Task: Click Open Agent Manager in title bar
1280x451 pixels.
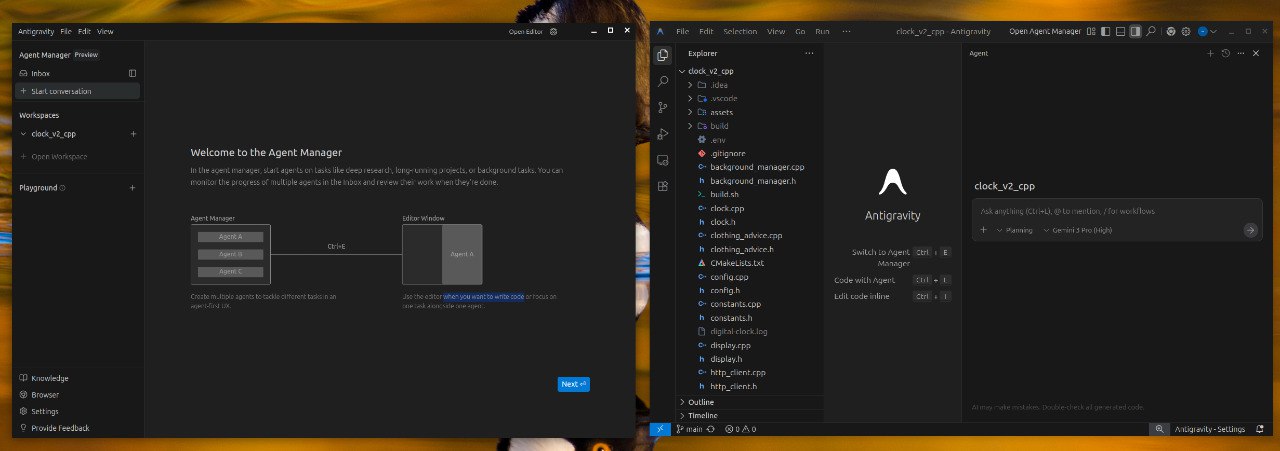Action: [x=1044, y=32]
